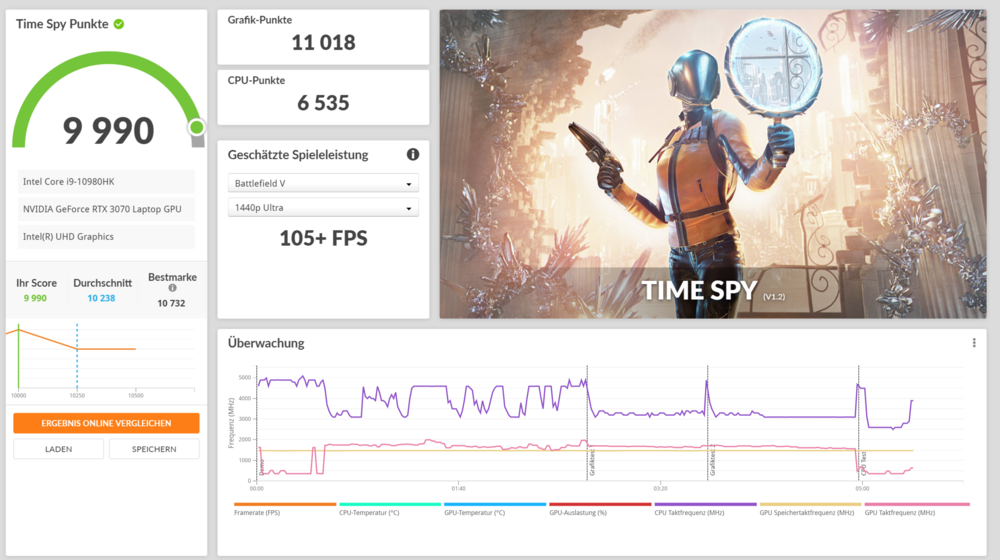1000x560 pixels.
Task: Click the 03:20 timeline label on the chart
Action: coord(660,489)
